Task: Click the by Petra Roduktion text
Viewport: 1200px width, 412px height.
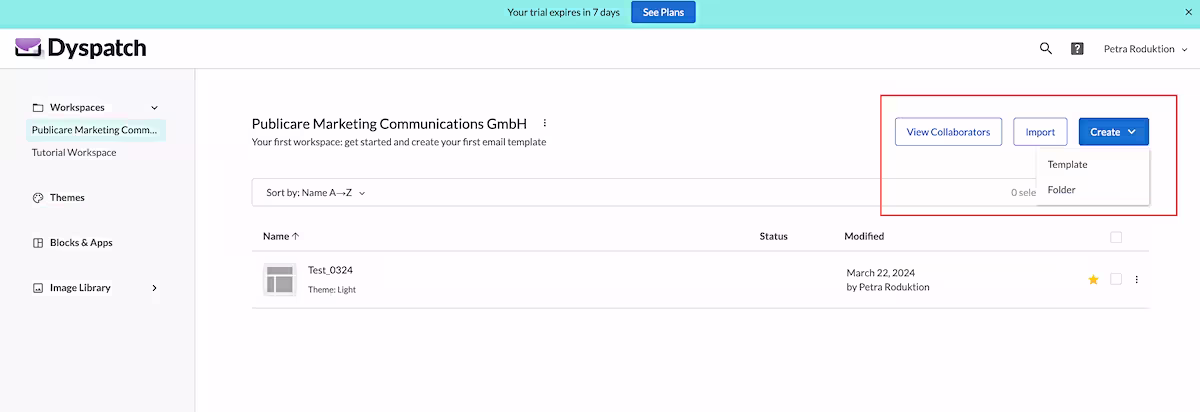Action: [889, 287]
